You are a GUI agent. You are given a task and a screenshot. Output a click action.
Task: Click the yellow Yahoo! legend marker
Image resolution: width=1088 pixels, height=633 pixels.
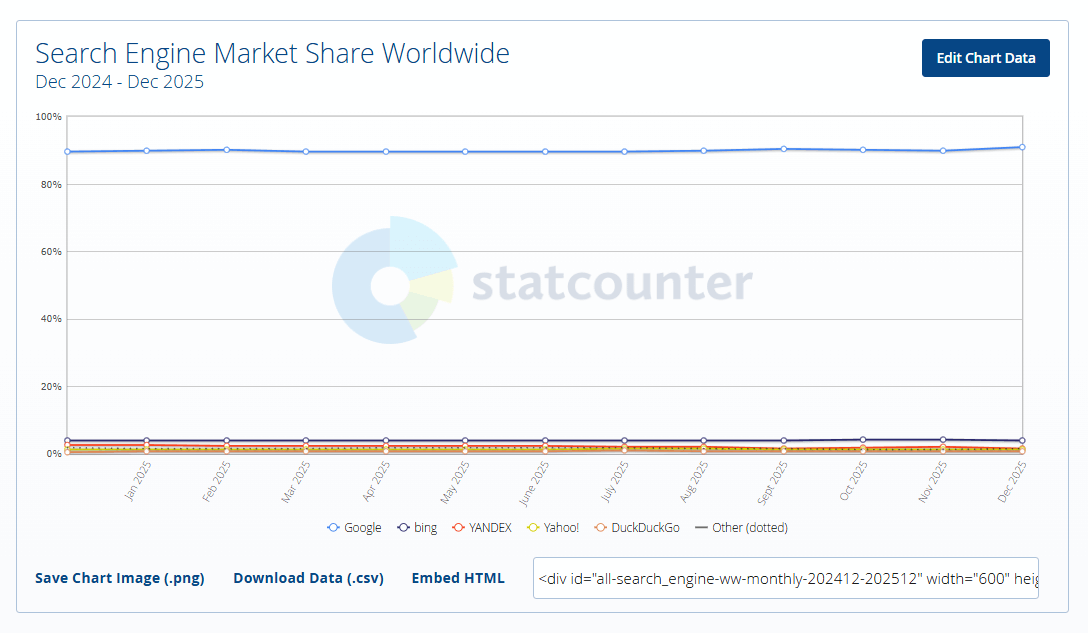[x=533, y=528]
